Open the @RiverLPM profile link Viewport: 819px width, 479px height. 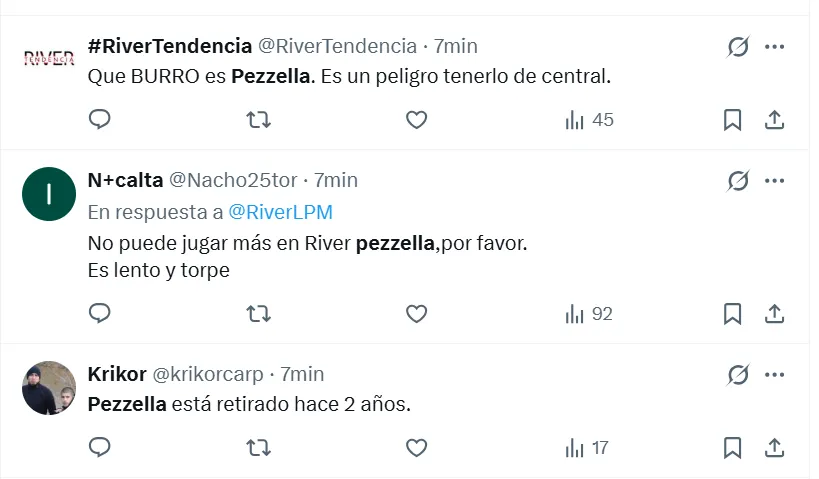click(280, 212)
